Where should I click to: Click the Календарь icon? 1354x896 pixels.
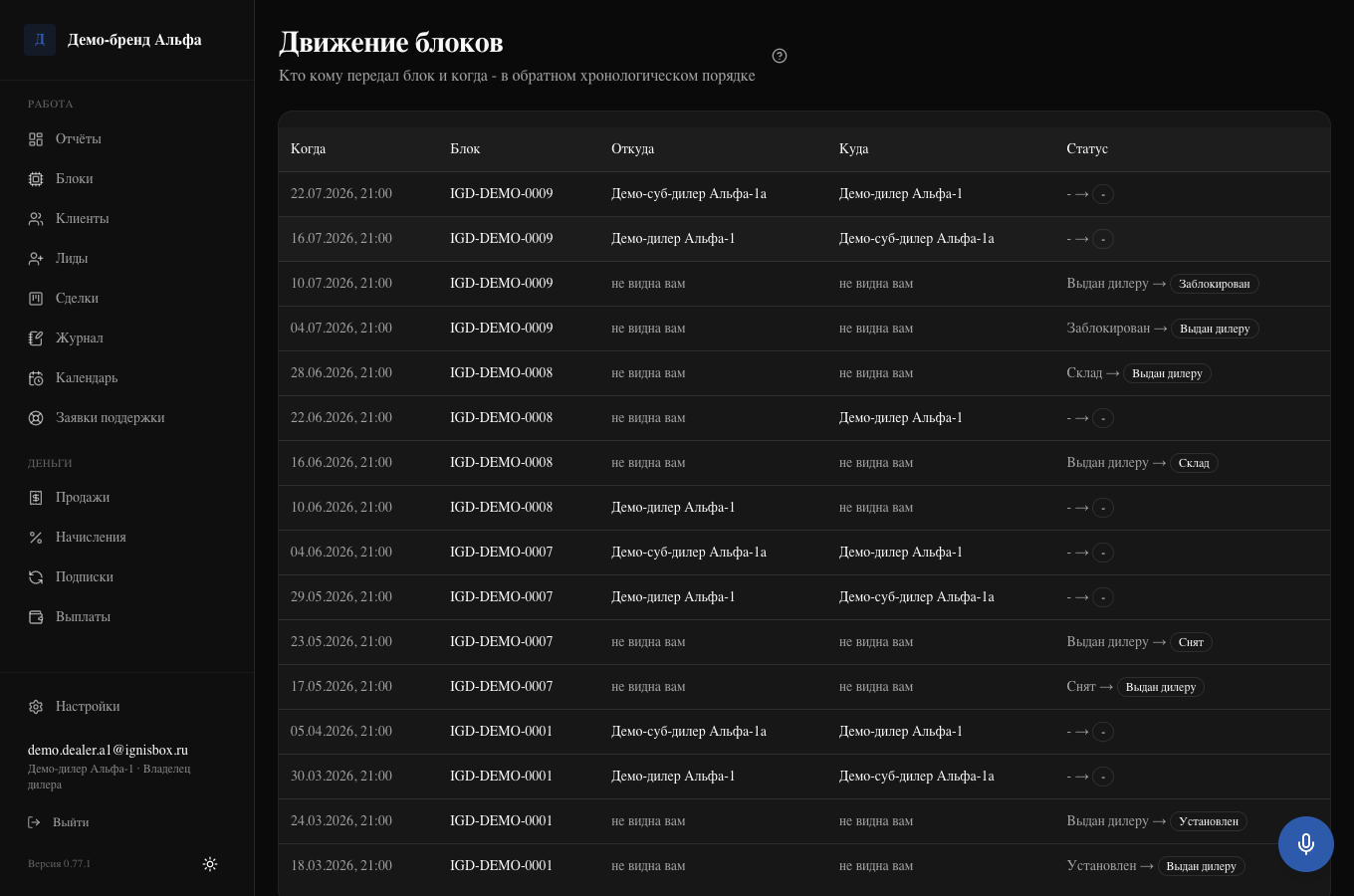(36, 378)
